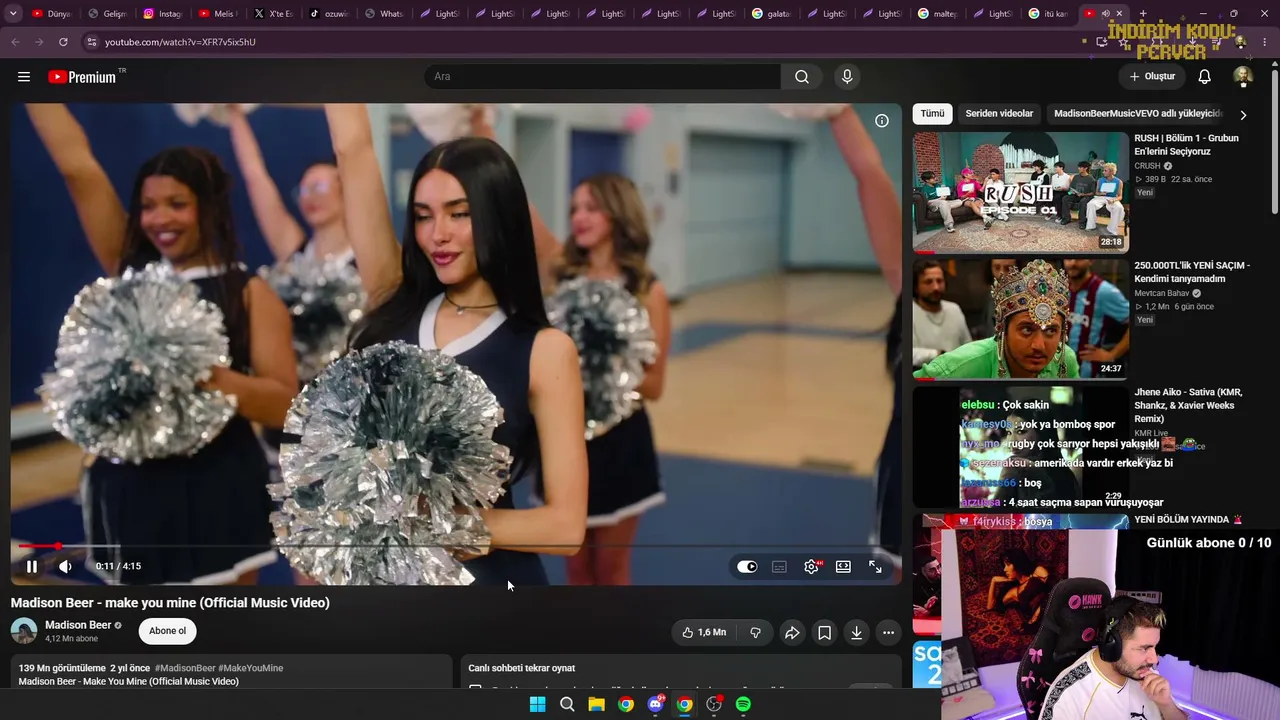Click the Oluştur create button

[x=1152, y=77]
